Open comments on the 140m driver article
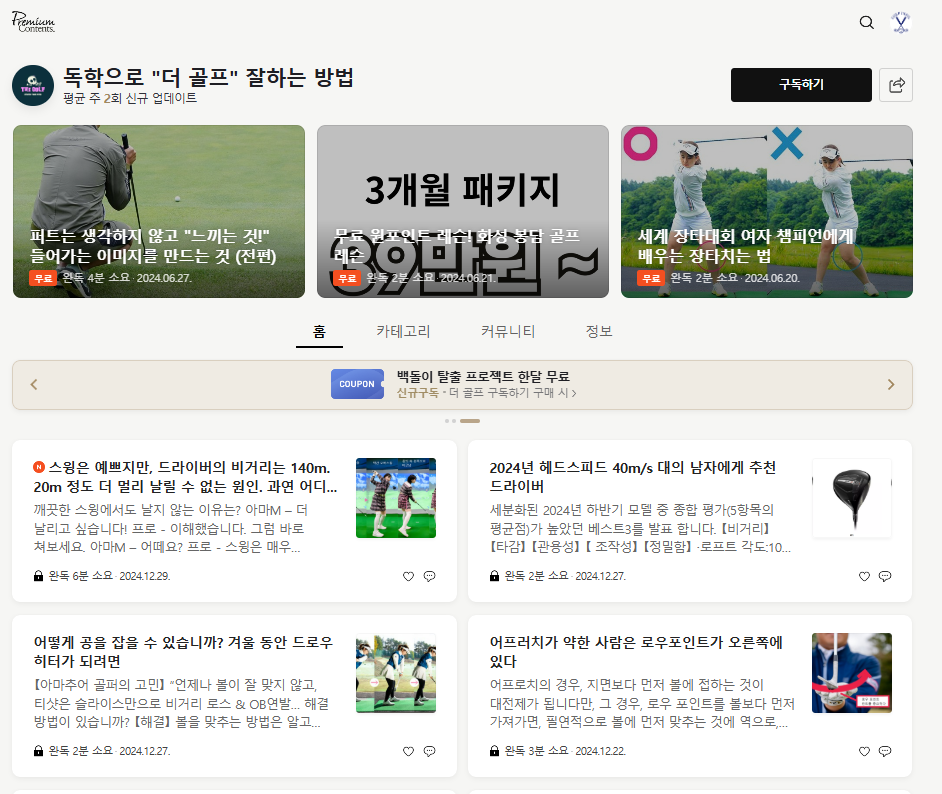The width and height of the screenshot is (942, 794). 430,577
